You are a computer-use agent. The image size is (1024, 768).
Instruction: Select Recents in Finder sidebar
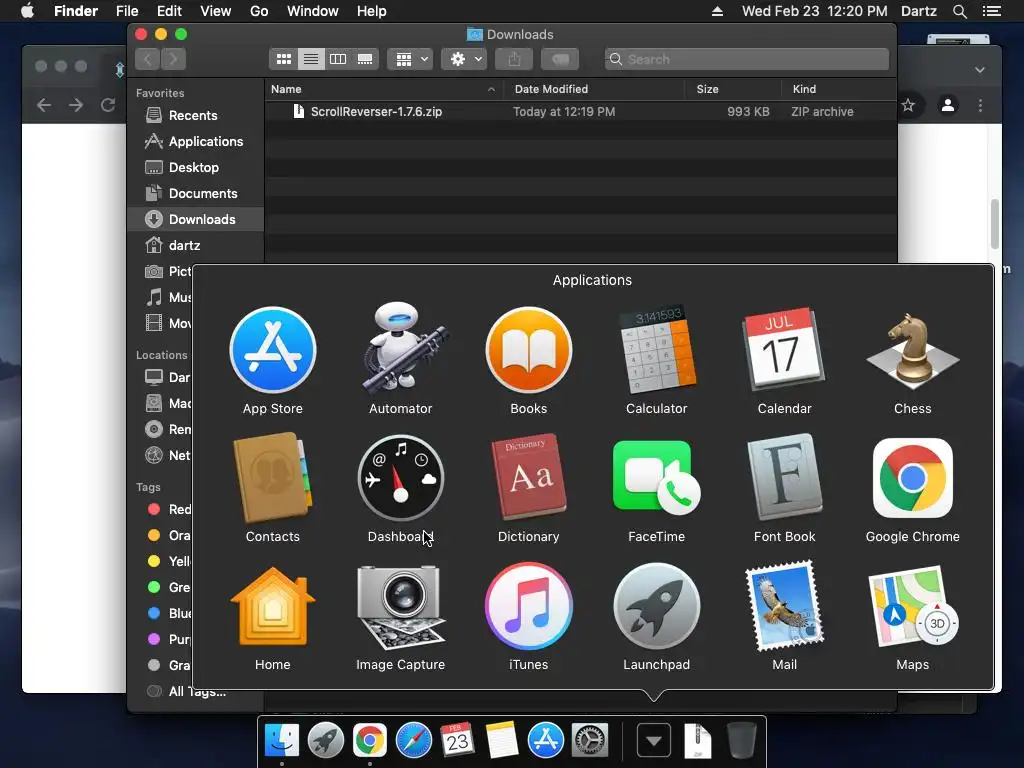click(196, 116)
